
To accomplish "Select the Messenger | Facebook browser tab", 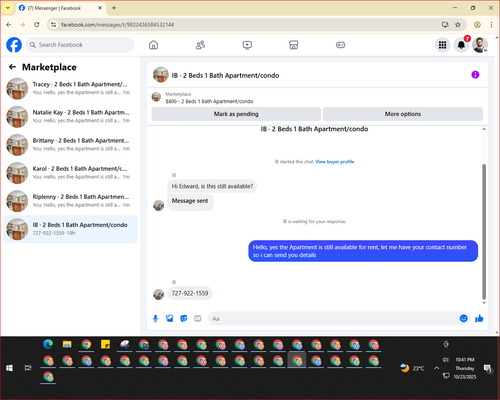I will pyautogui.click(x=60, y=8).
